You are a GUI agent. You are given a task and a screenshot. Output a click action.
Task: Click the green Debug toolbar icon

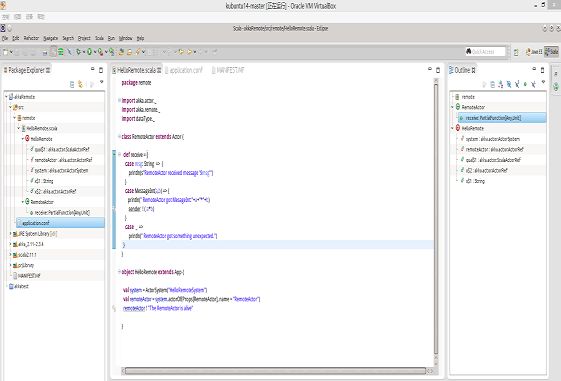point(78,52)
